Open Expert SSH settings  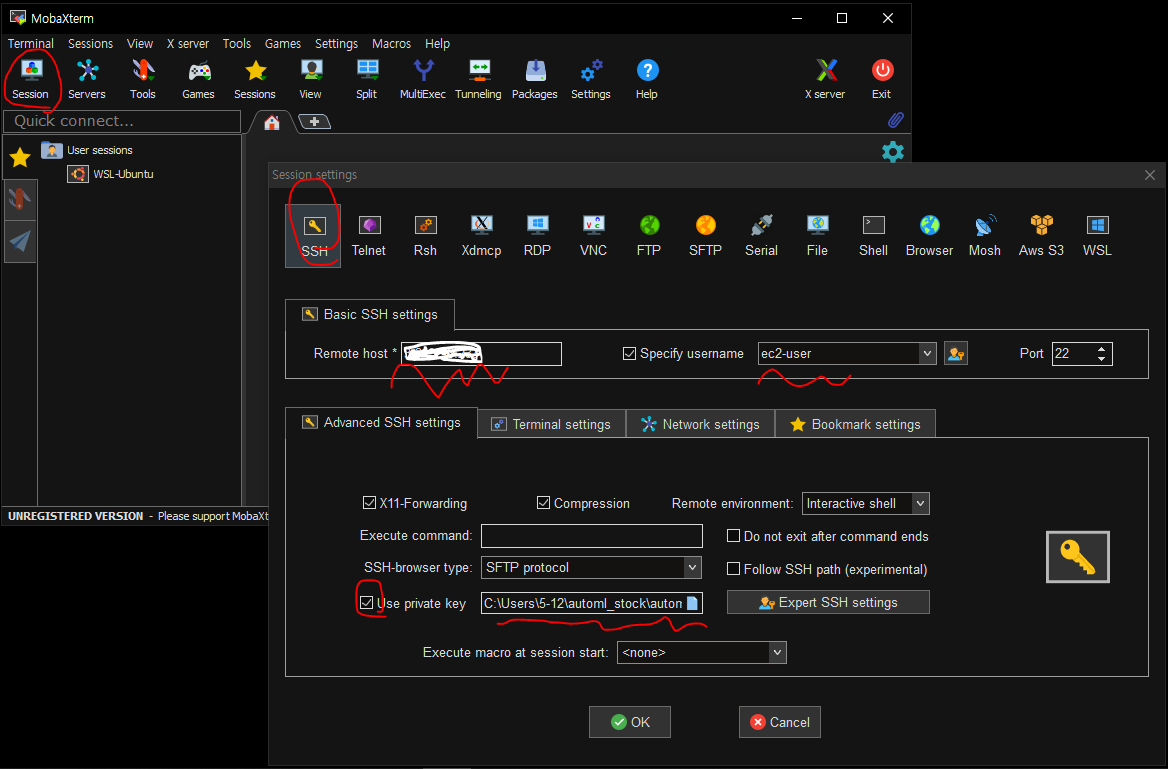pyautogui.click(x=828, y=602)
